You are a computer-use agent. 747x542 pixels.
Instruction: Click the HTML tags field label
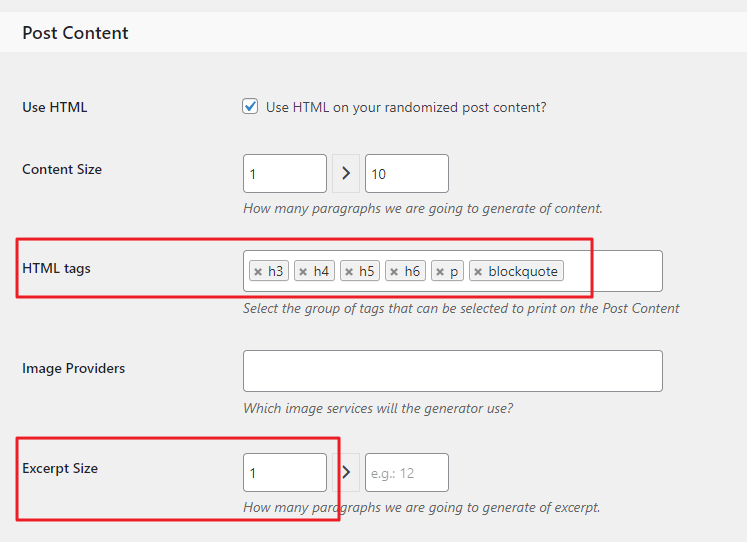[x=56, y=268]
